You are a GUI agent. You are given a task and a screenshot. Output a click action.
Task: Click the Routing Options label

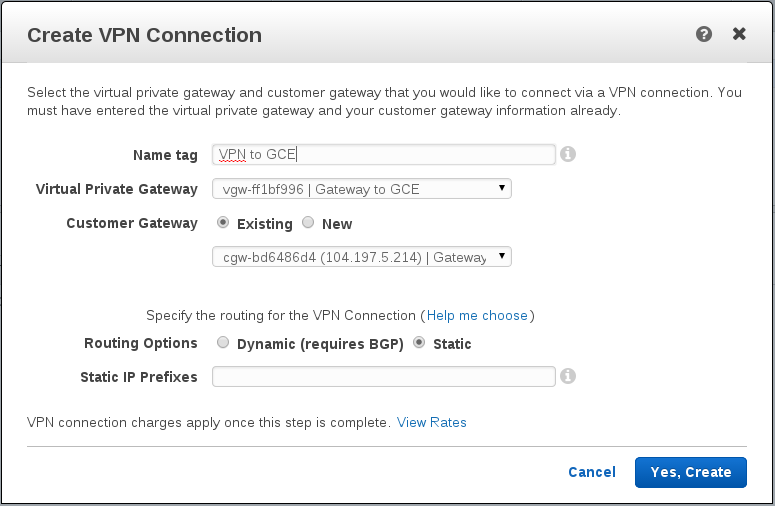pyautogui.click(x=141, y=343)
